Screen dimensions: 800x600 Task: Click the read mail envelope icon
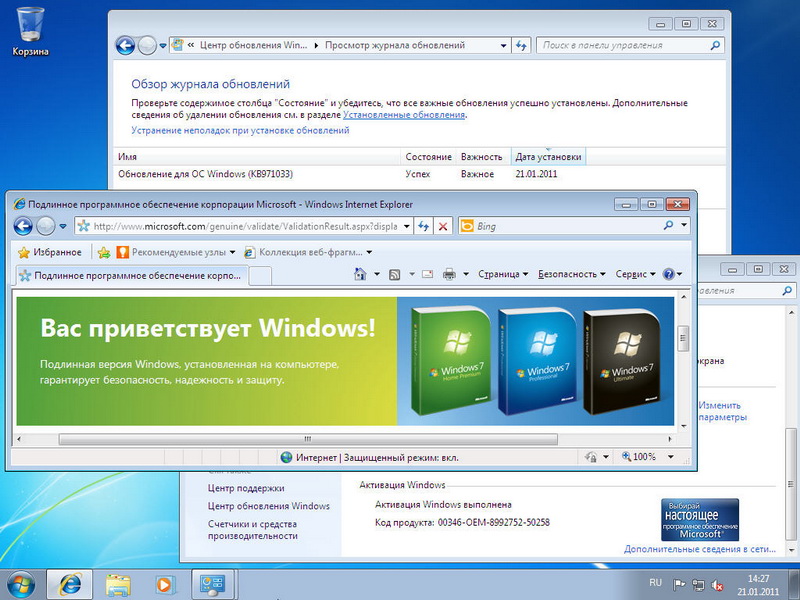click(x=428, y=274)
